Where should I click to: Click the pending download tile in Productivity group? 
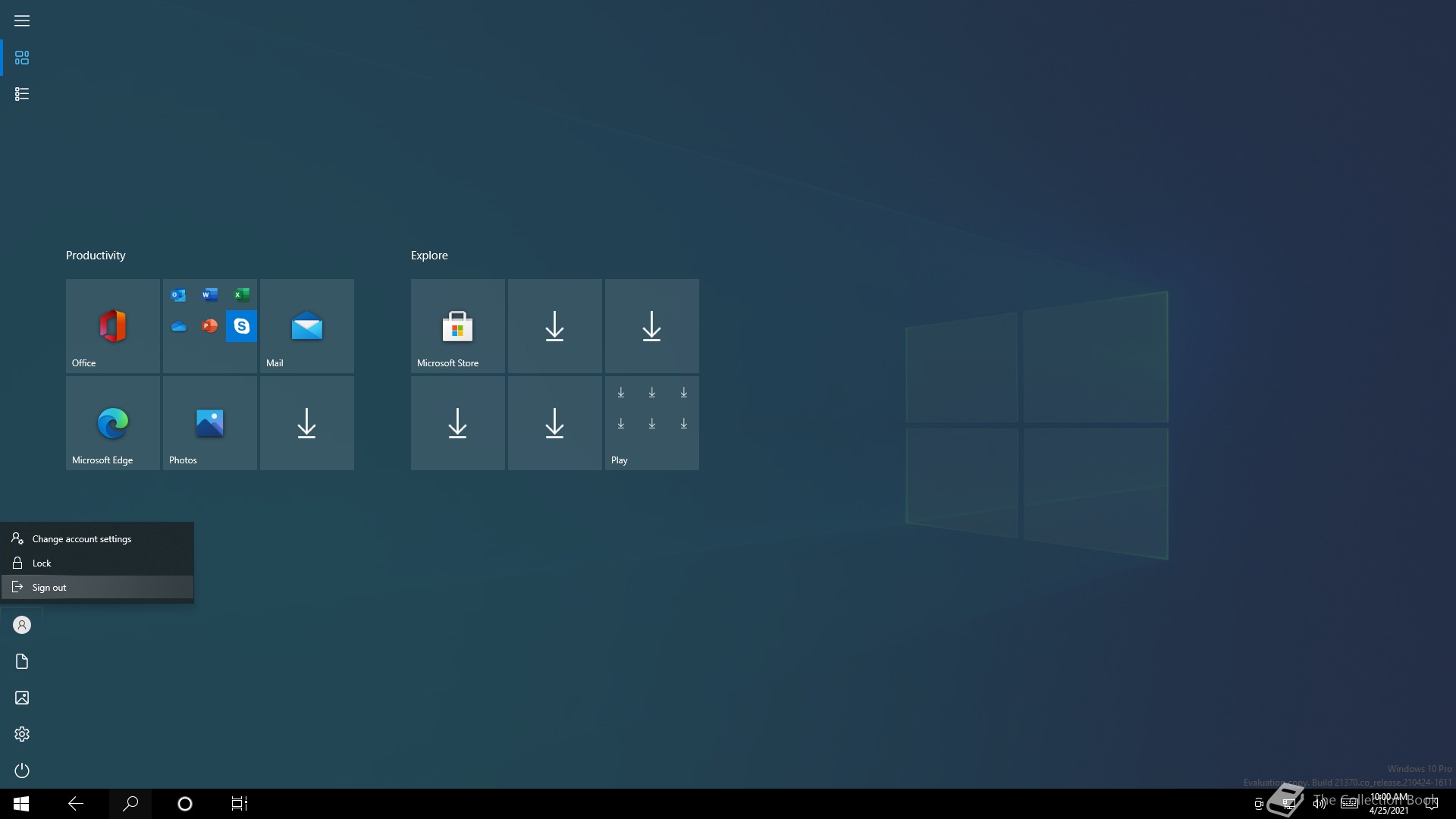click(x=307, y=423)
